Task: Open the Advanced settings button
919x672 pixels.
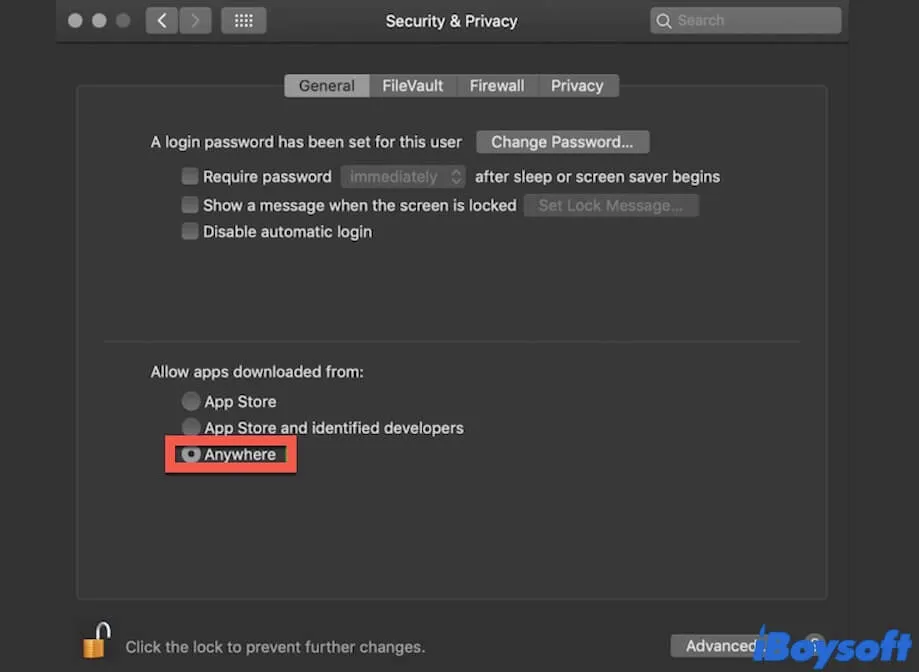Action: pyautogui.click(x=720, y=646)
